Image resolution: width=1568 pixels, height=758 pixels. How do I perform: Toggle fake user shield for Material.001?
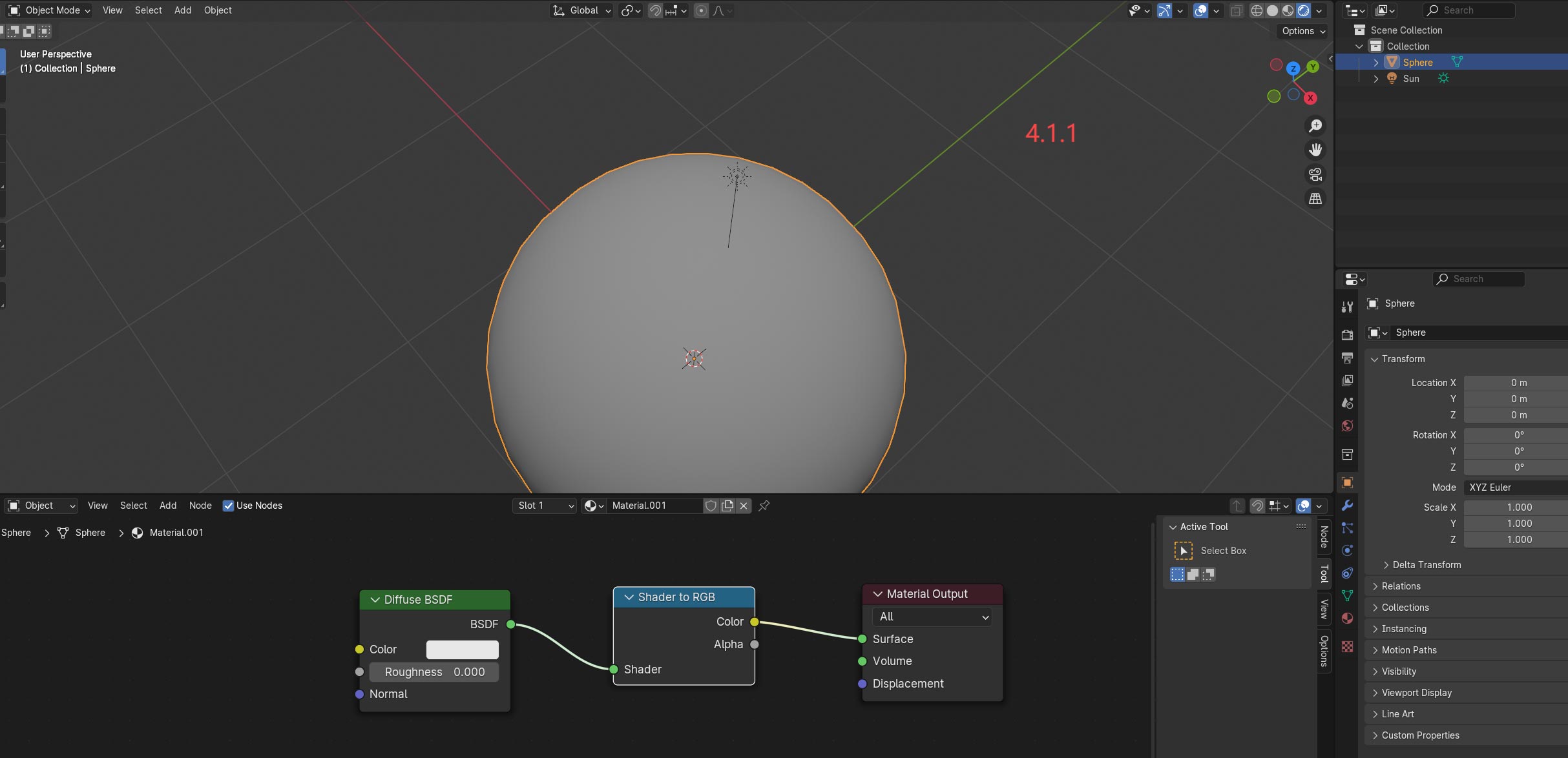pos(711,506)
